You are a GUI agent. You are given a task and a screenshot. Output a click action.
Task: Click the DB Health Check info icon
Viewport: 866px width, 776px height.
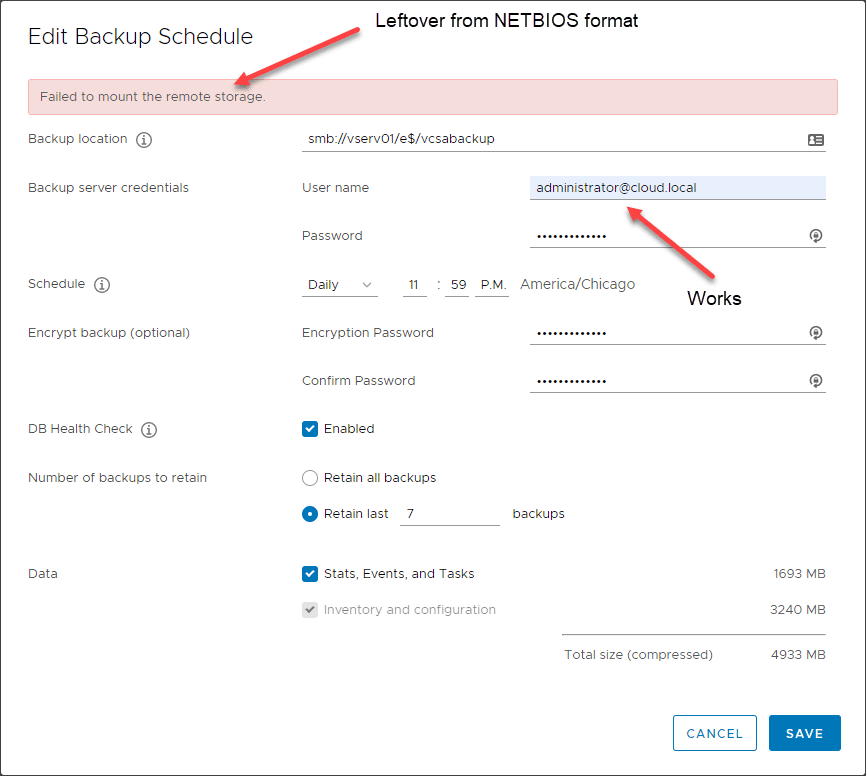point(148,429)
